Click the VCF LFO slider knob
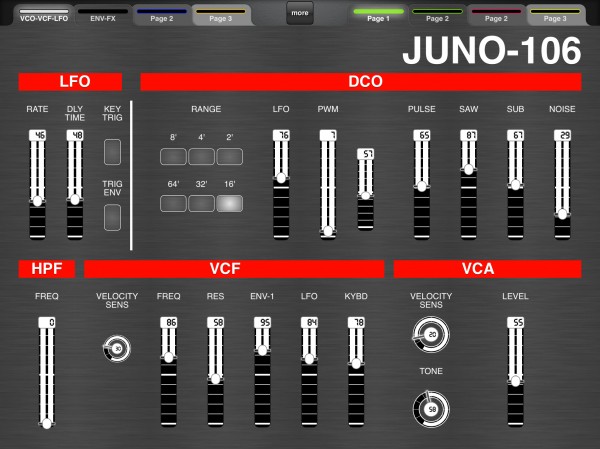The width and height of the screenshot is (600, 449). click(x=309, y=359)
